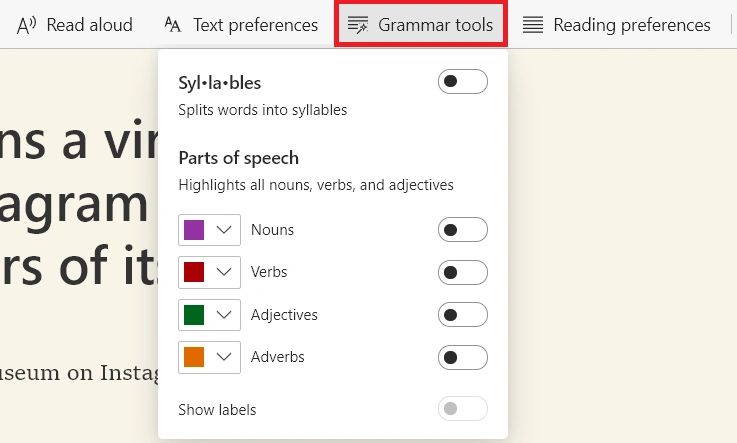The image size is (737, 443).
Task: Click the Read aloud speaker icon
Action: tap(27, 25)
